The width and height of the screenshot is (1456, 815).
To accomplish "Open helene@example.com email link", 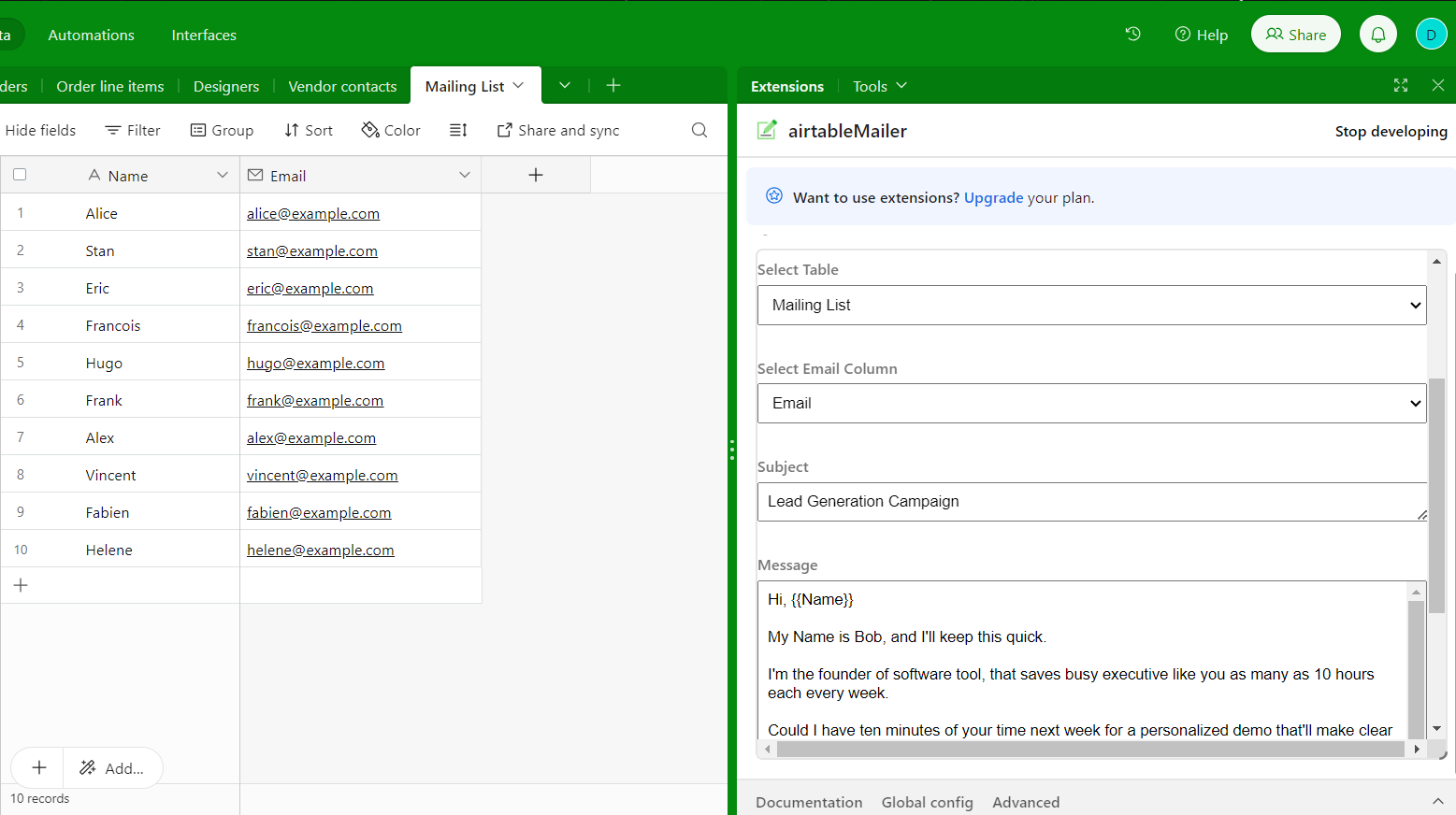I will [321, 550].
